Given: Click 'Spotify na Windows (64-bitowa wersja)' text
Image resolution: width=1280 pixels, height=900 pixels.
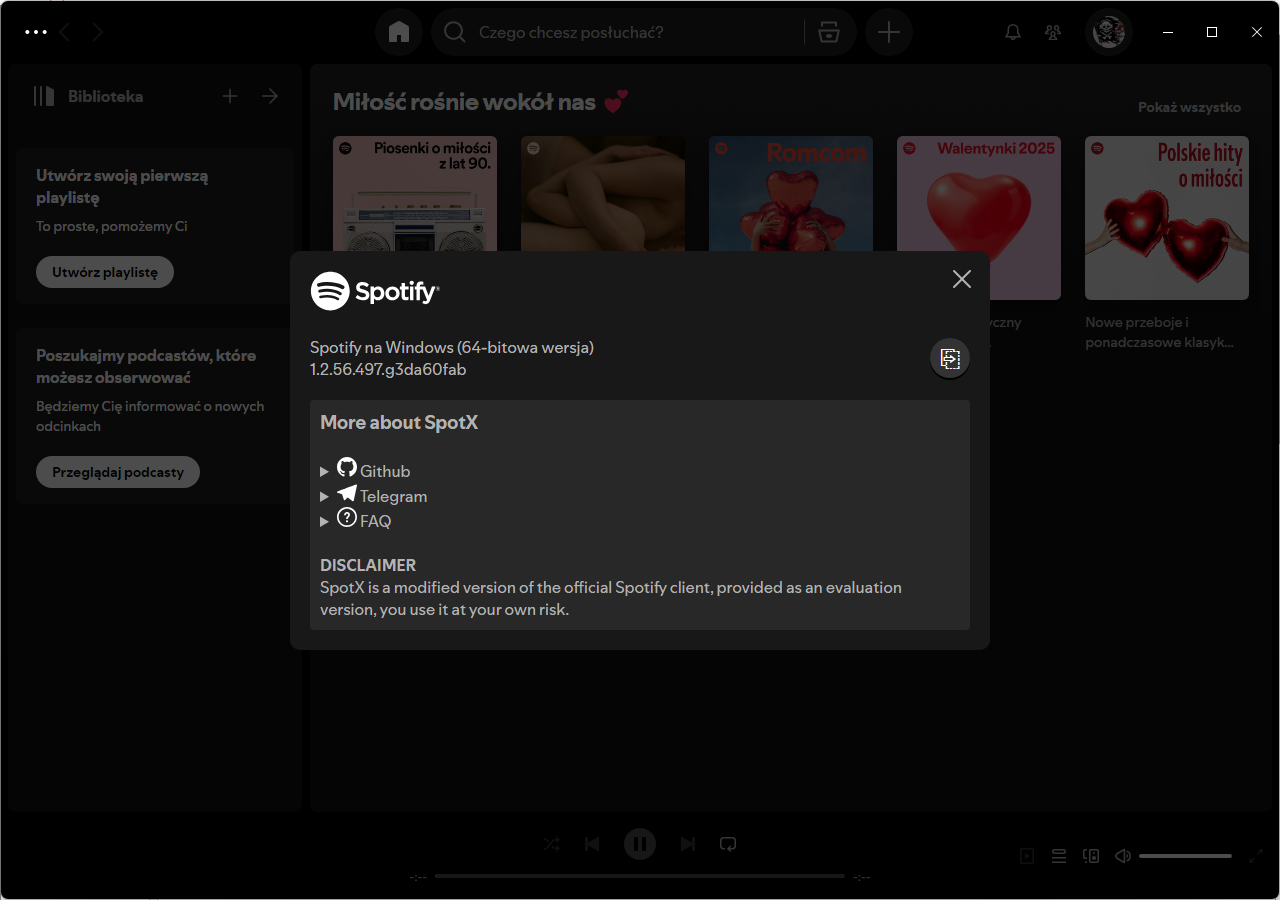Looking at the screenshot, I should click(452, 347).
